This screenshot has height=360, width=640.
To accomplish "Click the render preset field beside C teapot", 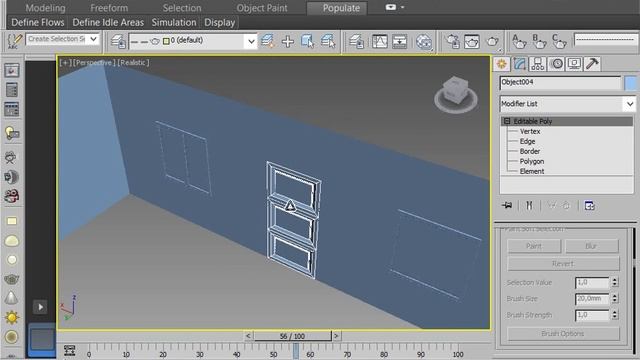I will click(605, 40).
